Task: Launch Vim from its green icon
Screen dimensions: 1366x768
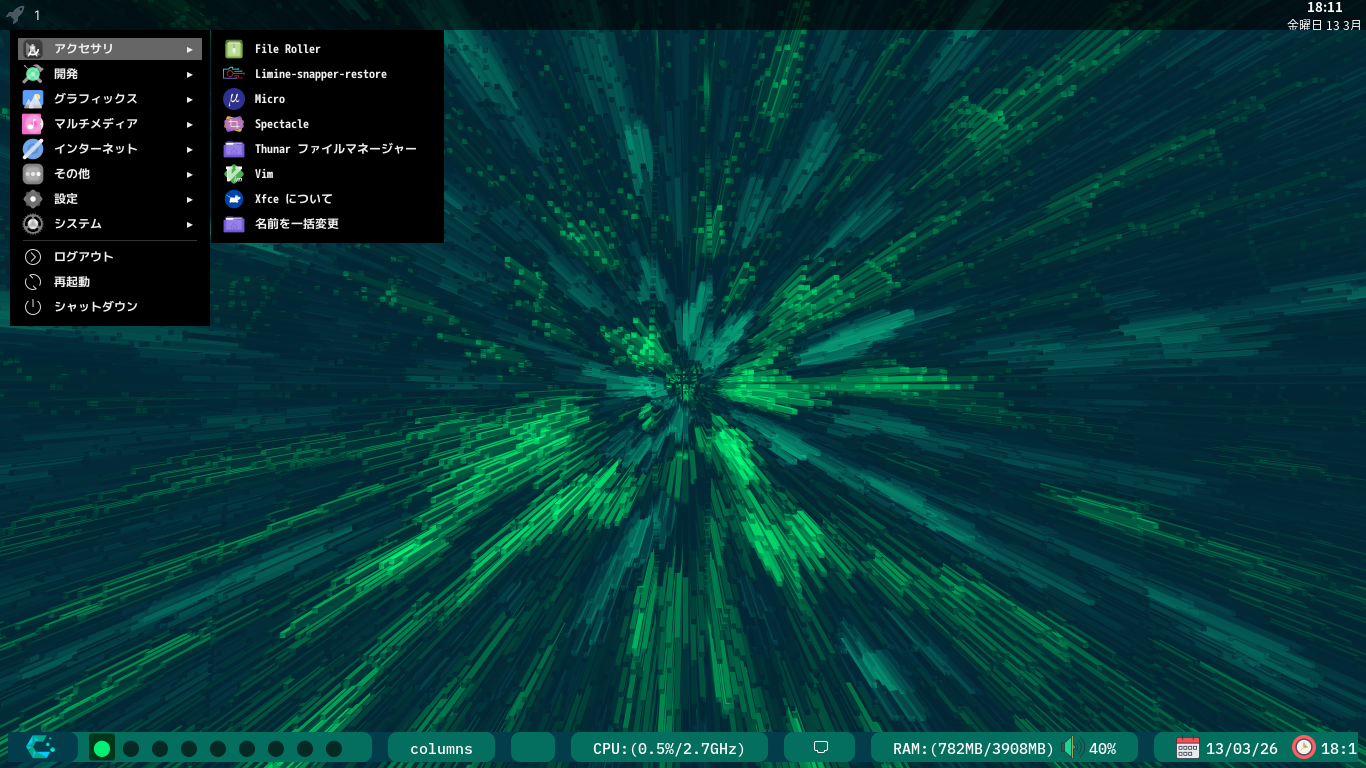Action: click(x=234, y=174)
